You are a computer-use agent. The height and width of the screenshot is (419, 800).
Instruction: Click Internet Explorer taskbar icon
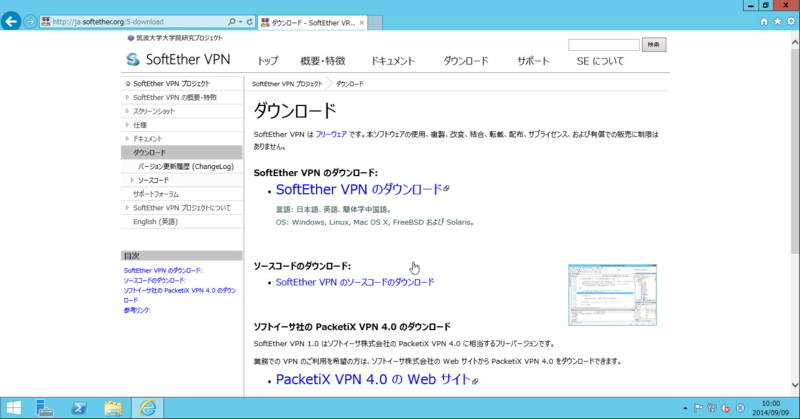tap(147, 408)
